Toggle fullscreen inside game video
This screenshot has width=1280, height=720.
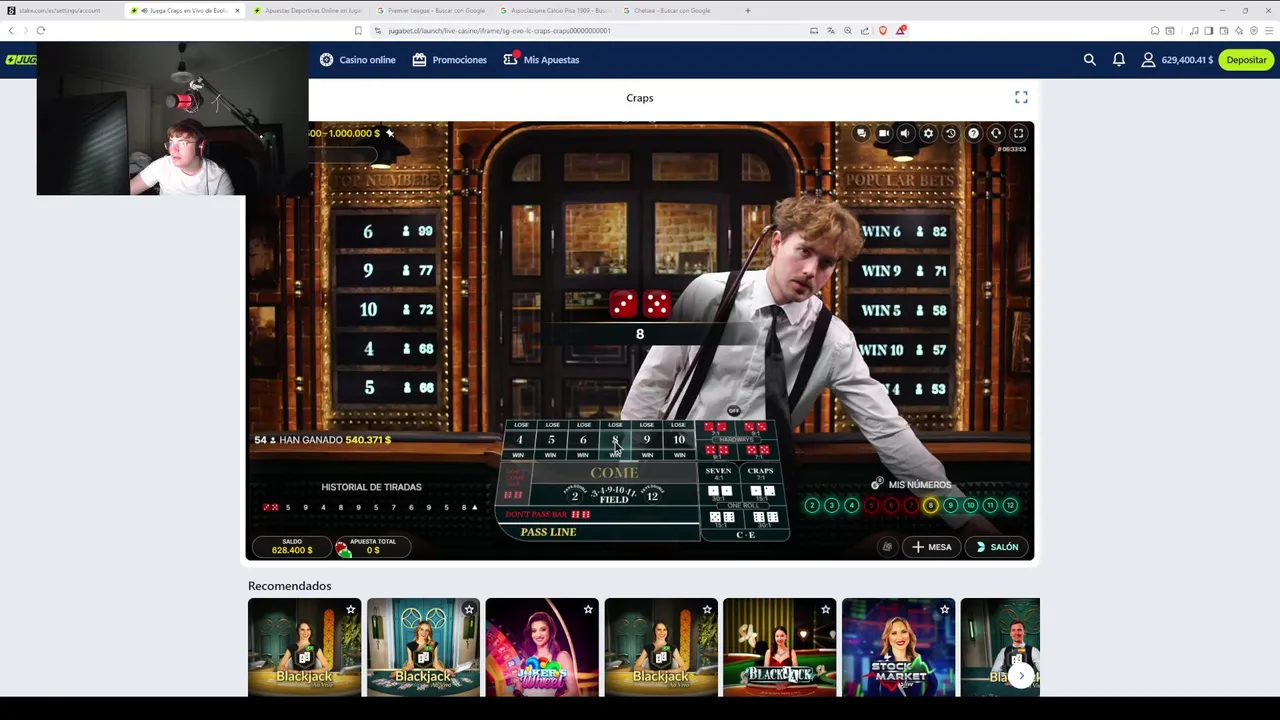click(x=1018, y=133)
